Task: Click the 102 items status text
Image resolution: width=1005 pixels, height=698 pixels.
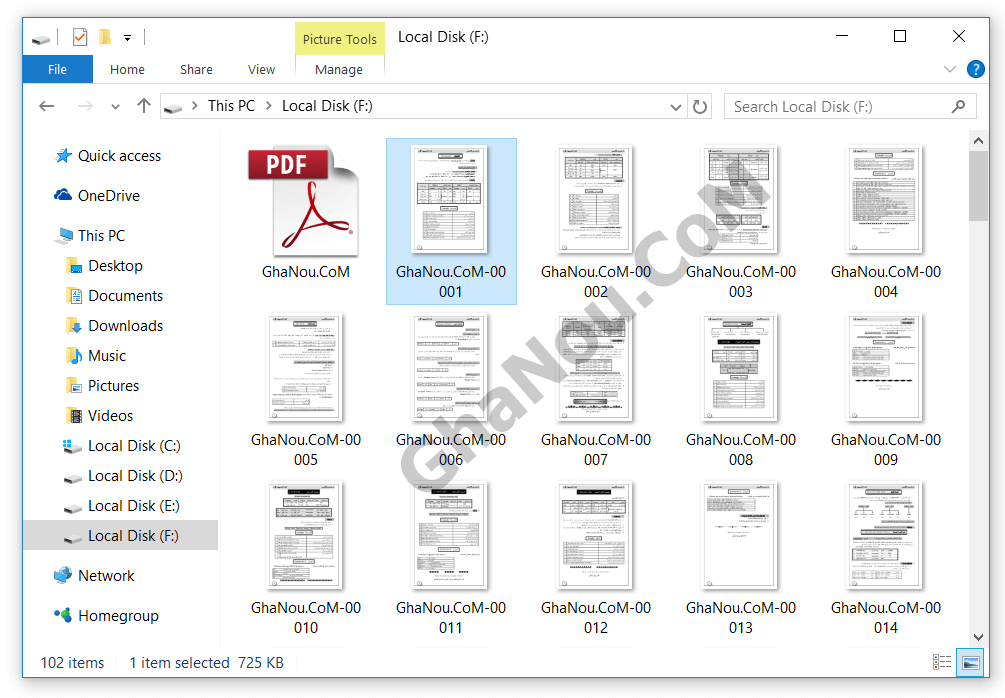Action: point(72,663)
